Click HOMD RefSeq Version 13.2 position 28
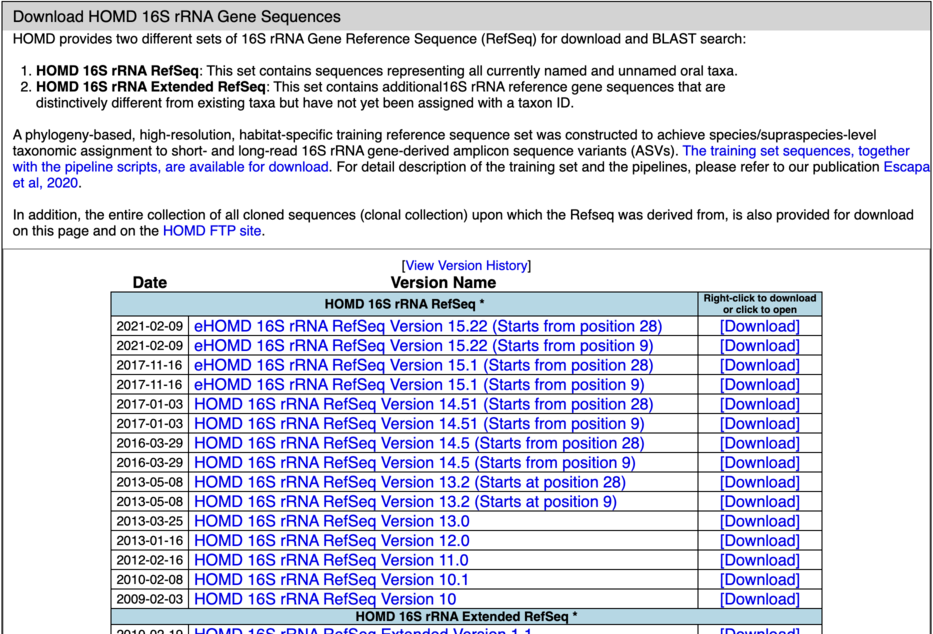The image size is (933, 634). pos(409,482)
